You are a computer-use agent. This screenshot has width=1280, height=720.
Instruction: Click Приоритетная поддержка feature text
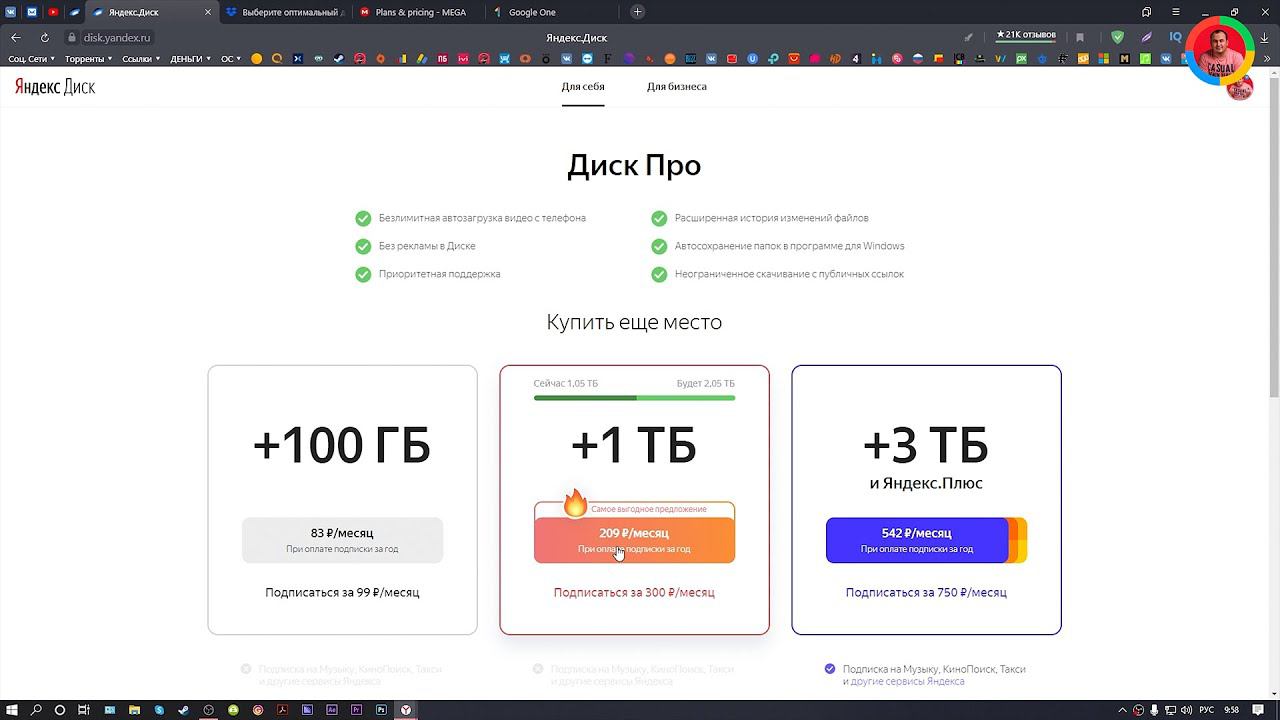pyautogui.click(x=439, y=274)
